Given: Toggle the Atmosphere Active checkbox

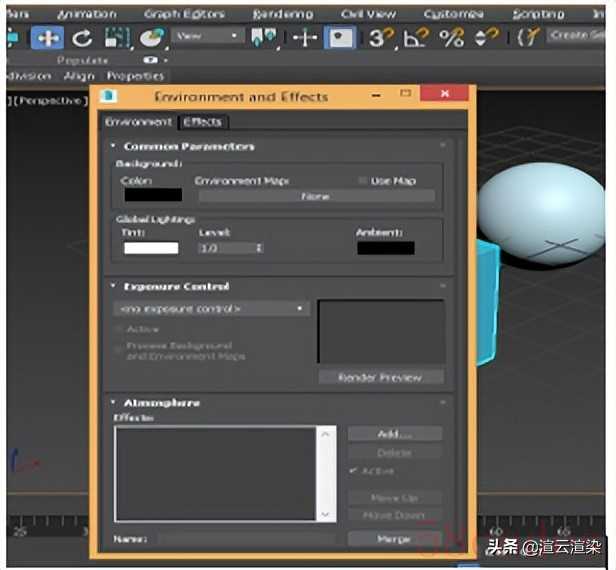Looking at the screenshot, I should pyautogui.click(x=353, y=471).
